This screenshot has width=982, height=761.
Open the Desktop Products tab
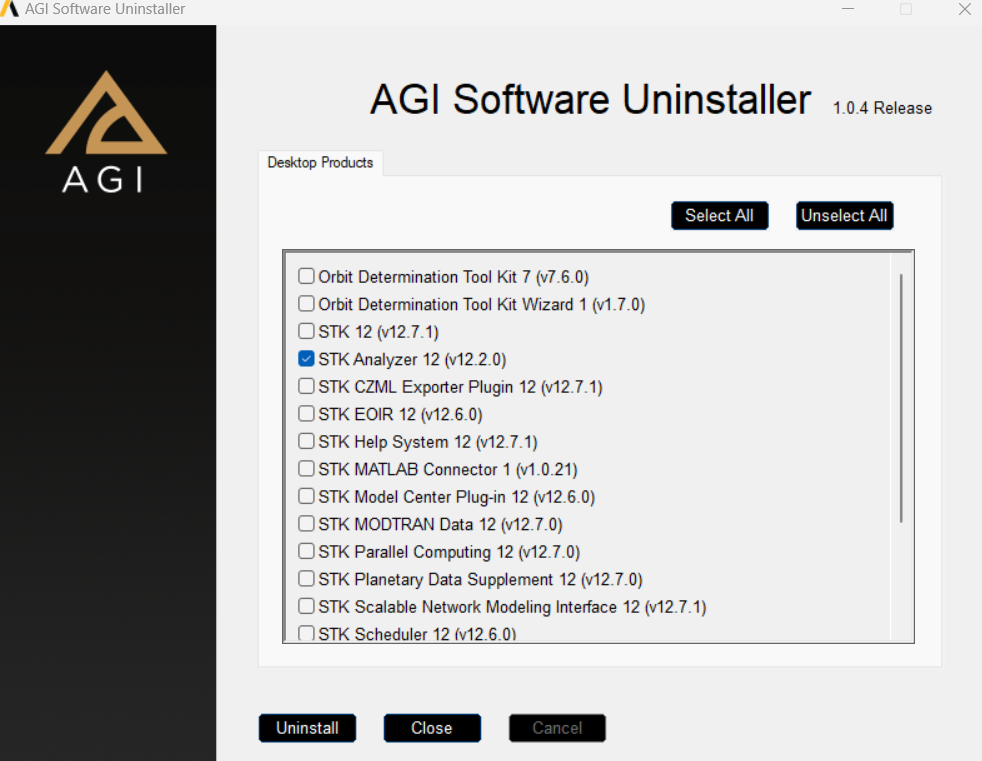coord(320,163)
